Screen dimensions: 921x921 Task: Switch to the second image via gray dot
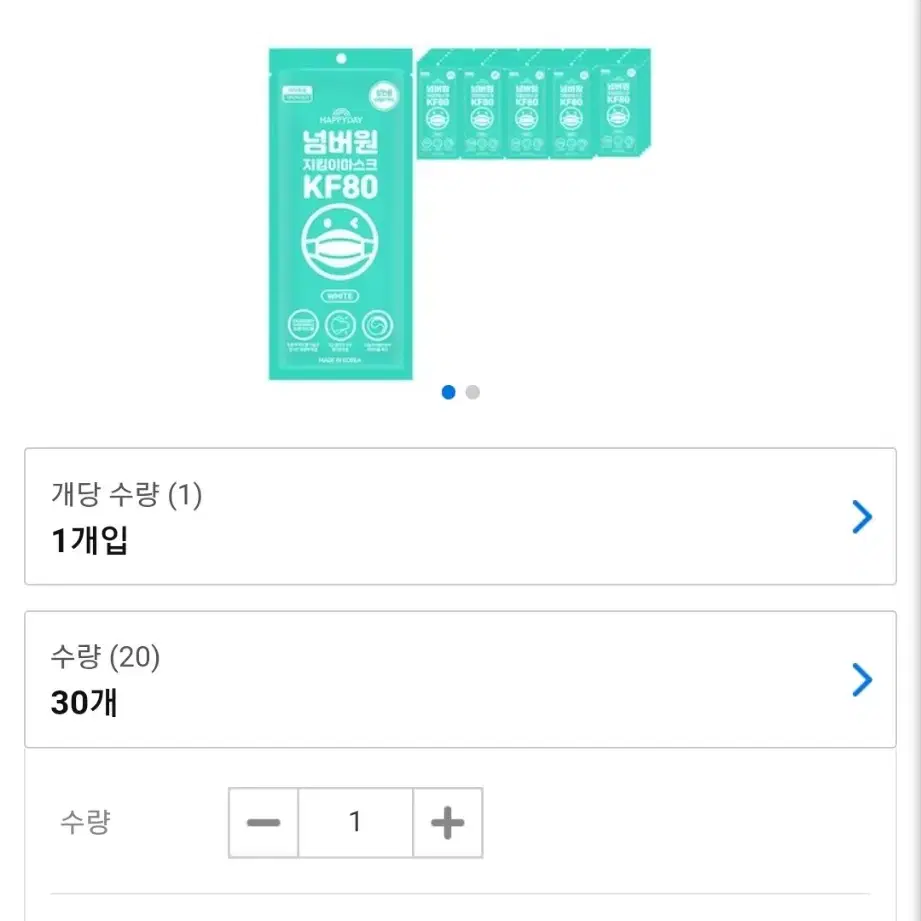coord(472,392)
